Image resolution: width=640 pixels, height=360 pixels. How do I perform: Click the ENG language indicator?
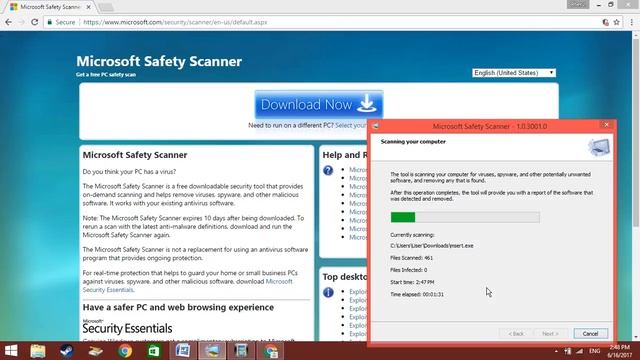click(594, 351)
